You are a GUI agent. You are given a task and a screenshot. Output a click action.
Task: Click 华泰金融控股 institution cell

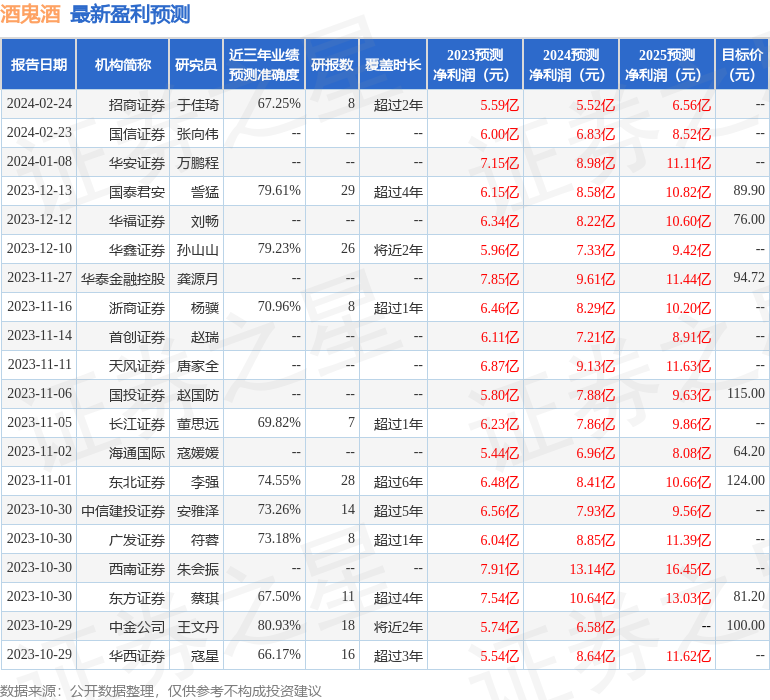pyautogui.click(x=123, y=279)
